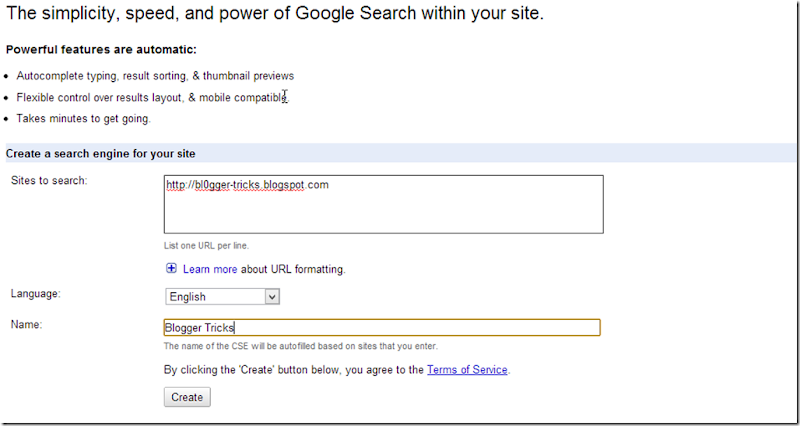Click the 'Takes minutes to get going' bullet
The height and width of the screenshot is (426, 800).
point(83,119)
